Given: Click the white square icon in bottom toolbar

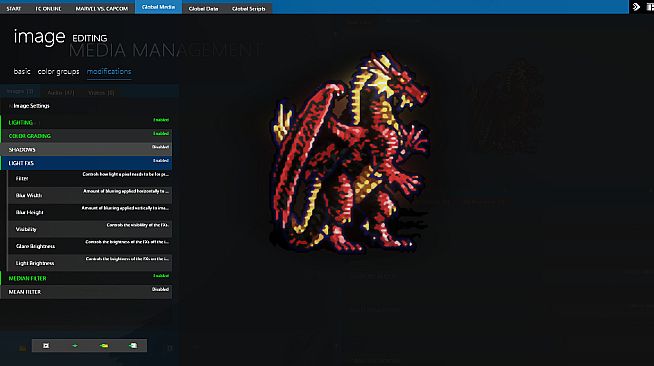Looking at the screenshot, I should click(x=46, y=346).
